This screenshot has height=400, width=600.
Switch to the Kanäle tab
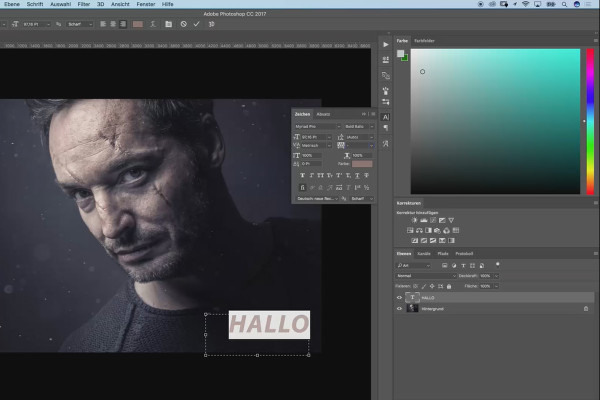point(424,254)
